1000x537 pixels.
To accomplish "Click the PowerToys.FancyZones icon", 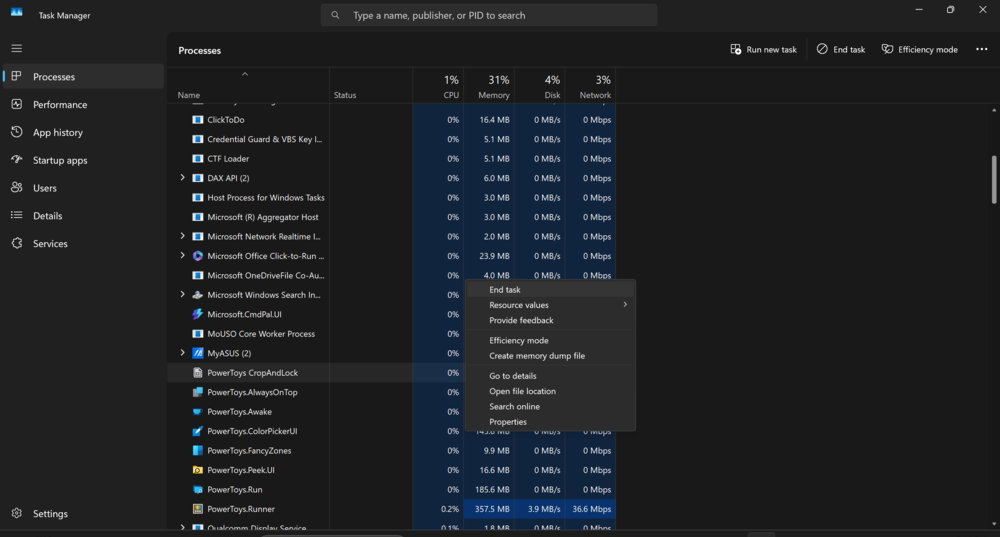I will coord(198,451).
